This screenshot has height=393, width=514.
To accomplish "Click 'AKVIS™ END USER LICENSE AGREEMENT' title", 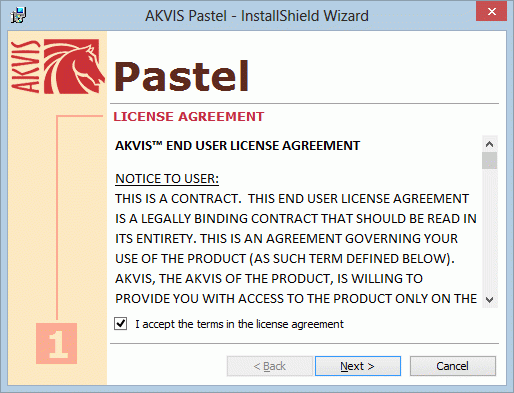I will 237,146.
